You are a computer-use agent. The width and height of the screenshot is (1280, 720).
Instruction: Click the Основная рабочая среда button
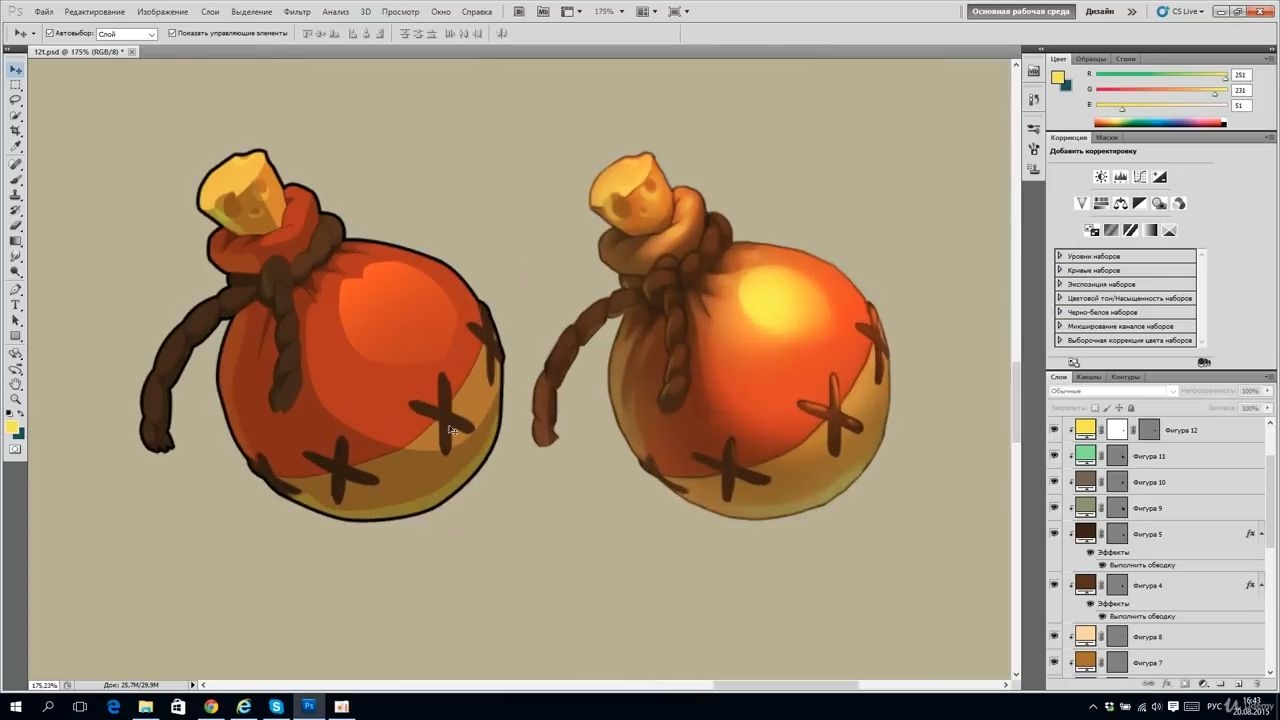(1022, 12)
